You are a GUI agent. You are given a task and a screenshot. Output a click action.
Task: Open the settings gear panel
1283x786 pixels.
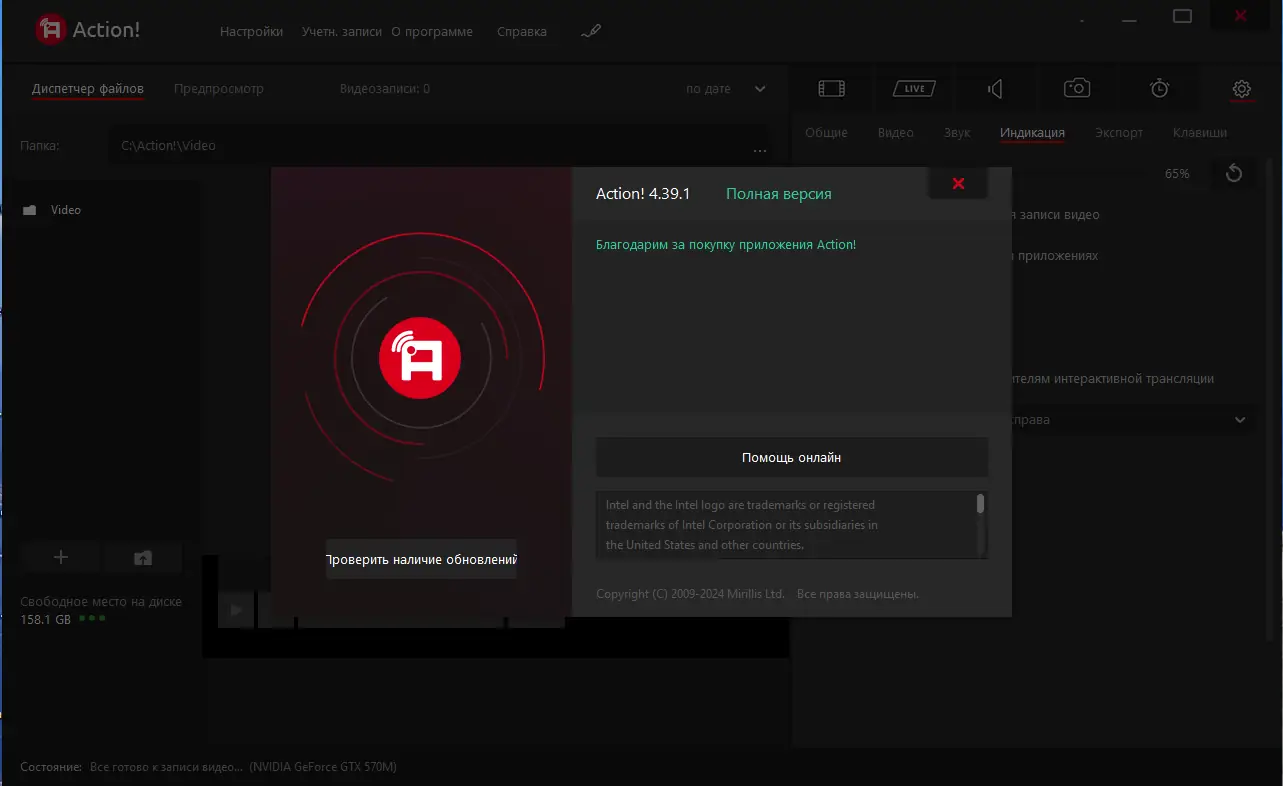(x=1241, y=88)
